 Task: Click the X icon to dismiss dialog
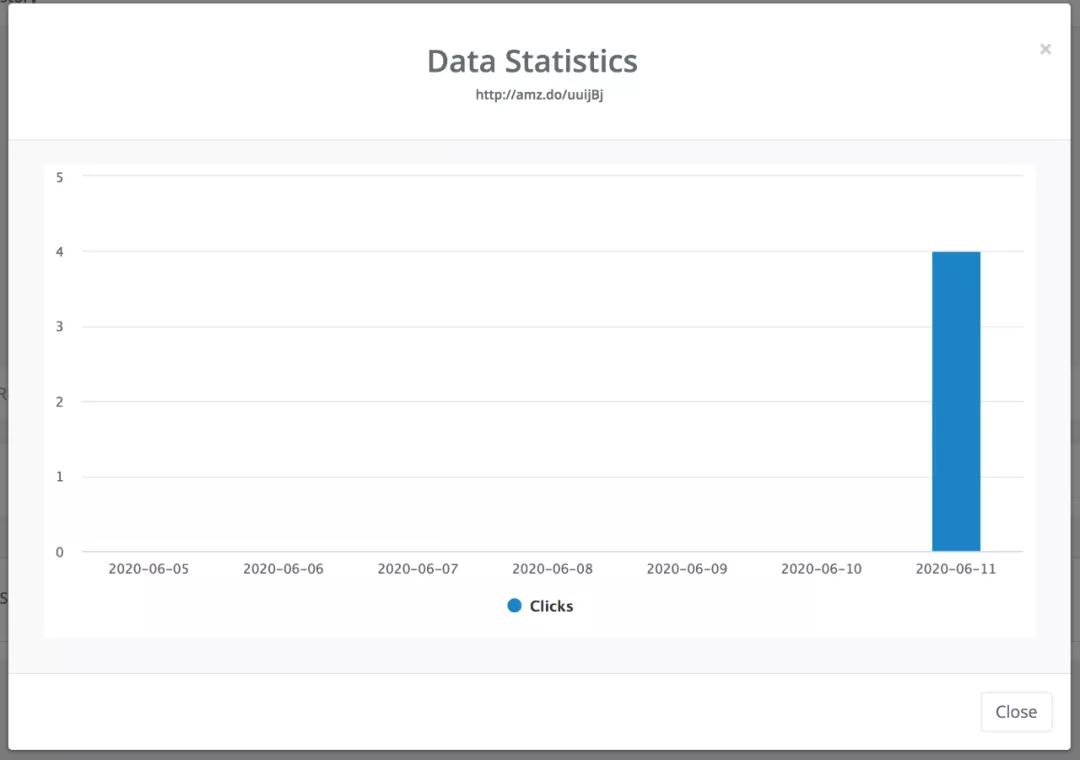1045,49
